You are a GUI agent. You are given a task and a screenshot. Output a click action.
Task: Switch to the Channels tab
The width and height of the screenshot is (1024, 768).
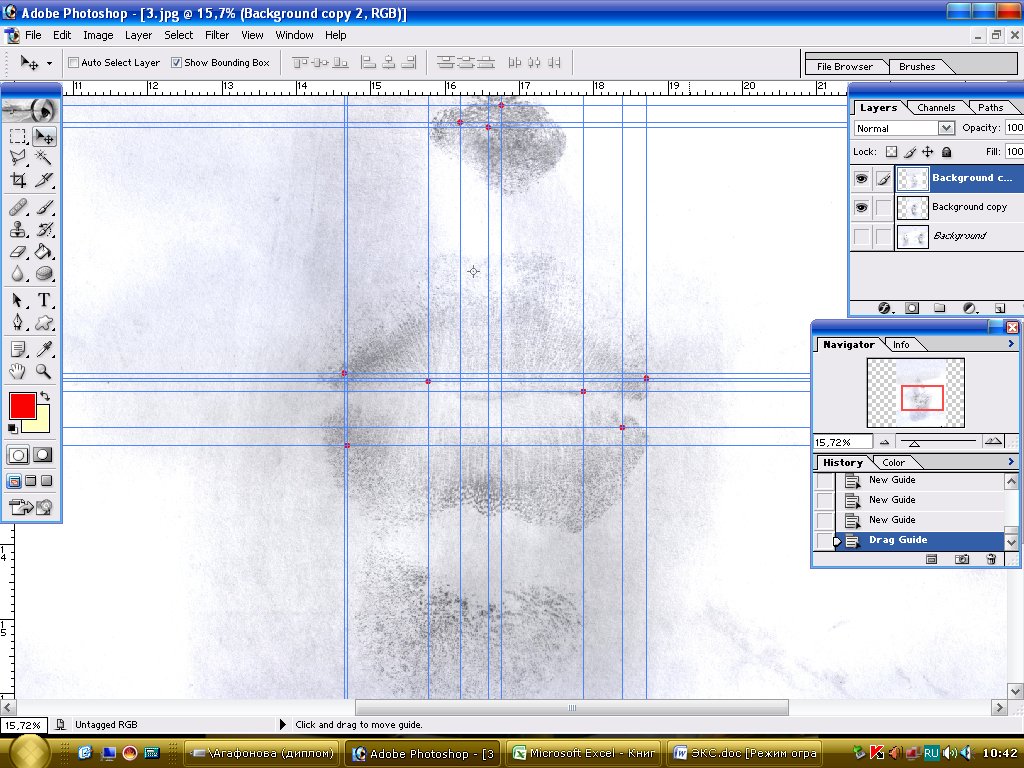pos(936,107)
